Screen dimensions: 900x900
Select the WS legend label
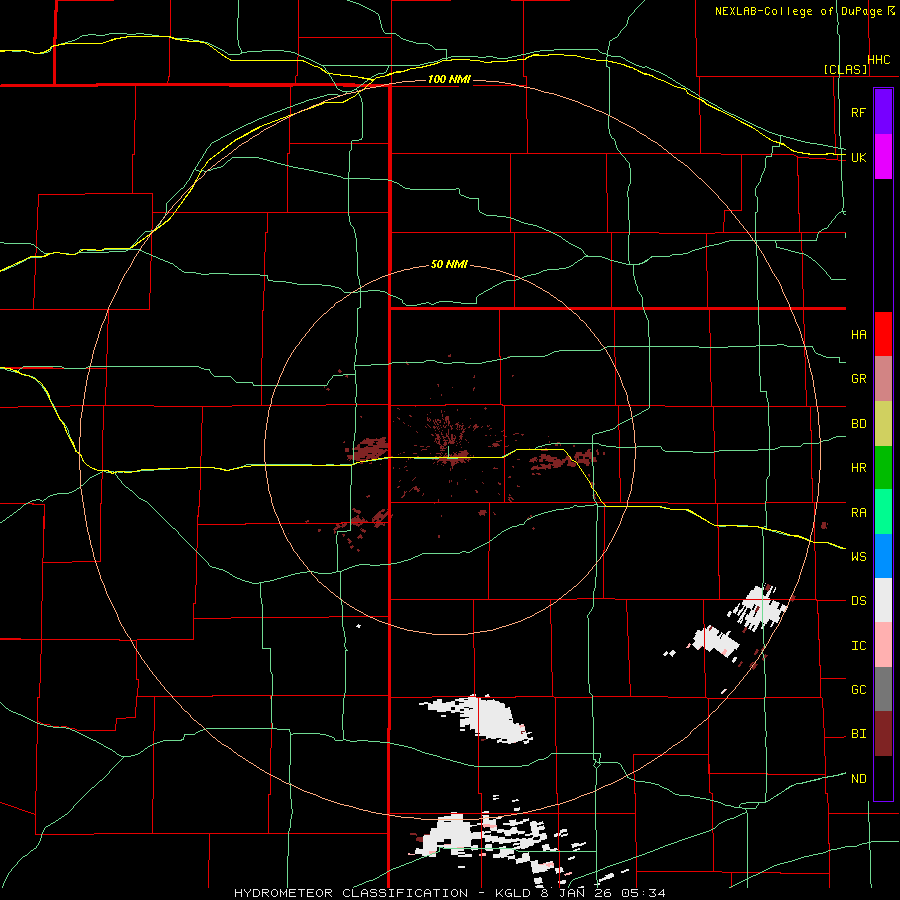click(858, 557)
